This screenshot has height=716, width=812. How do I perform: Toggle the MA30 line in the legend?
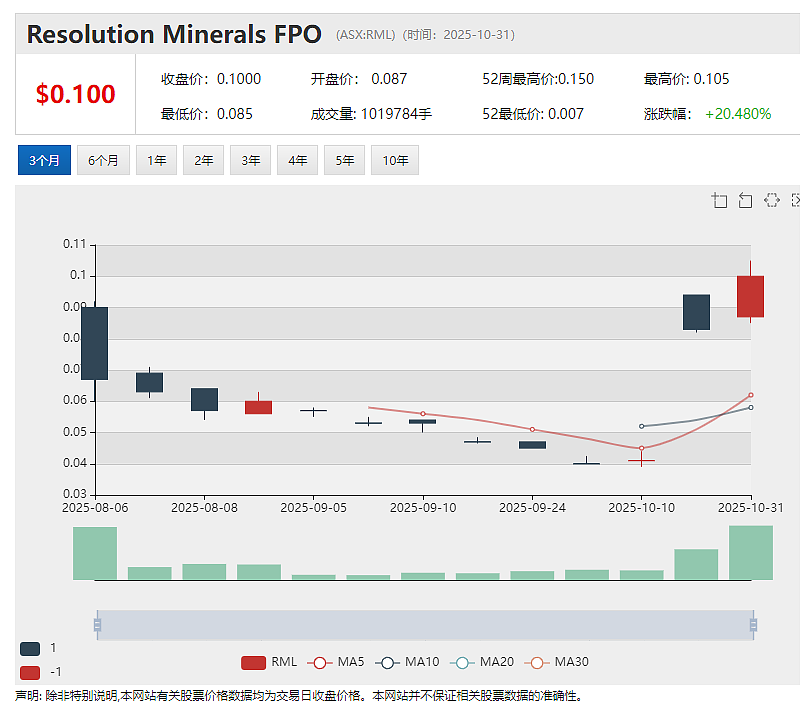pyautogui.click(x=557, y=662)
